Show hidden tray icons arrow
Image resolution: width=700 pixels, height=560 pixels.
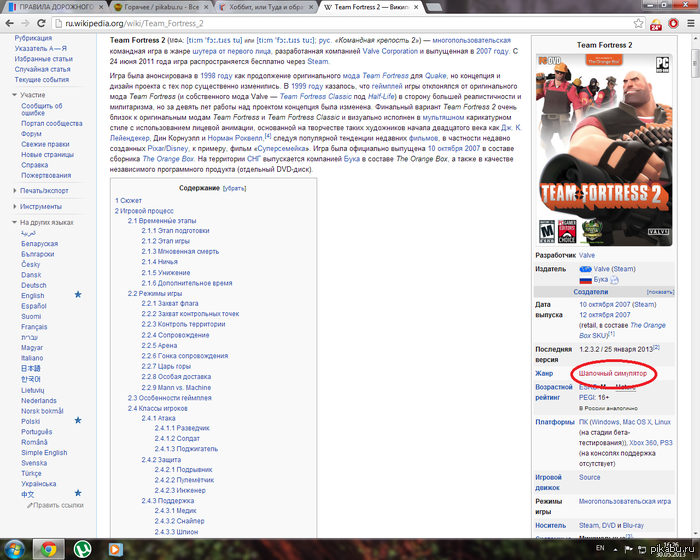pyautogui.click(x=616, y=549)
